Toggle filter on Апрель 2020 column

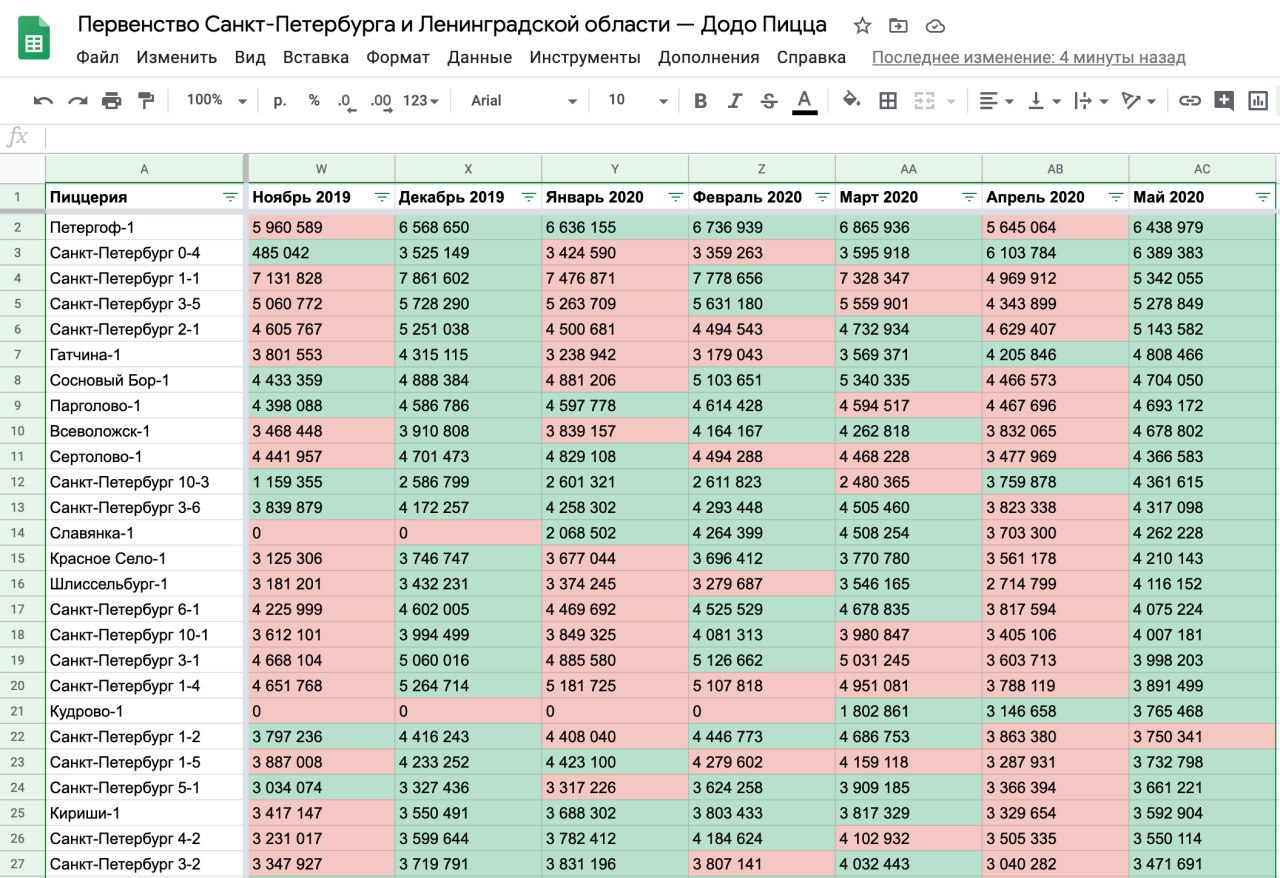pos(1116,197)
